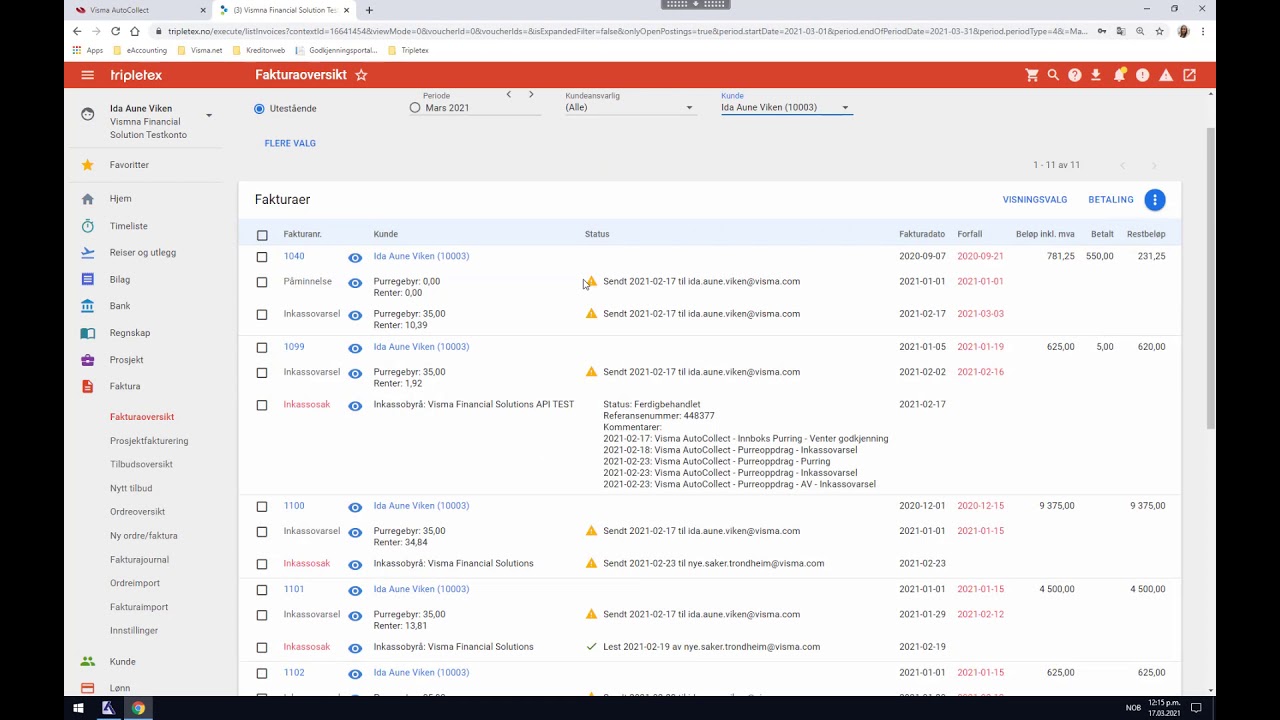The height and width of the screenshot is (720, 1280).
Task: Open Kundeansvarlig (Alle) dropdown
Action: pos(629,107)
